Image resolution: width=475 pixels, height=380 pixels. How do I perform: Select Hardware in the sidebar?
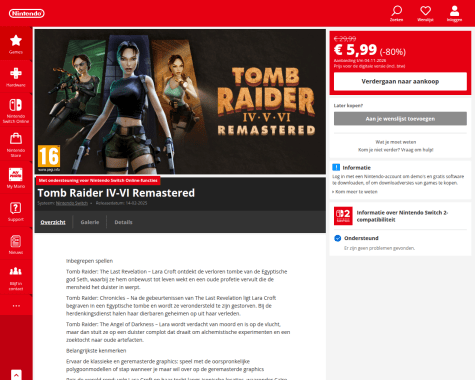point(16,77)
